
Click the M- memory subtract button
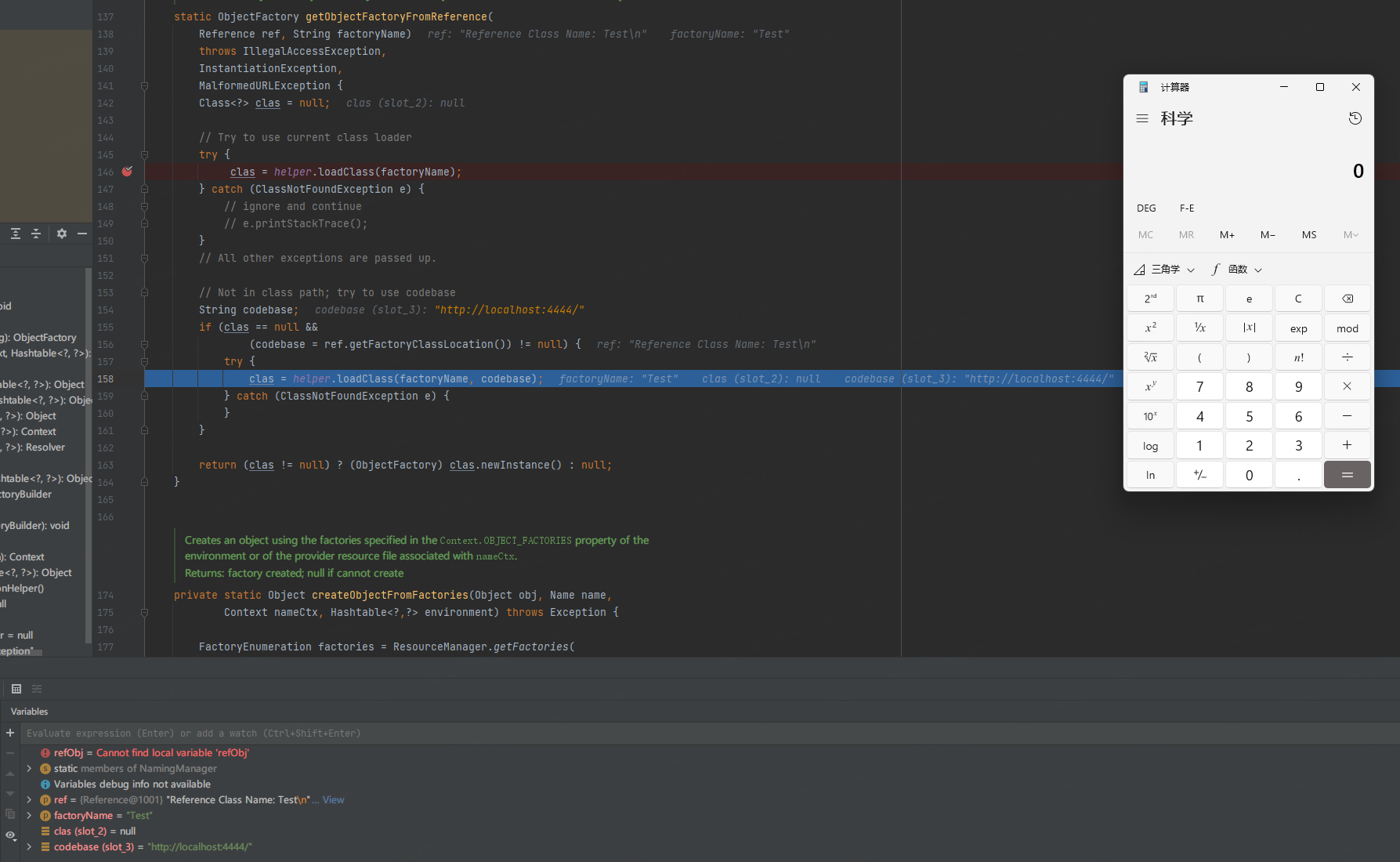1268,235
